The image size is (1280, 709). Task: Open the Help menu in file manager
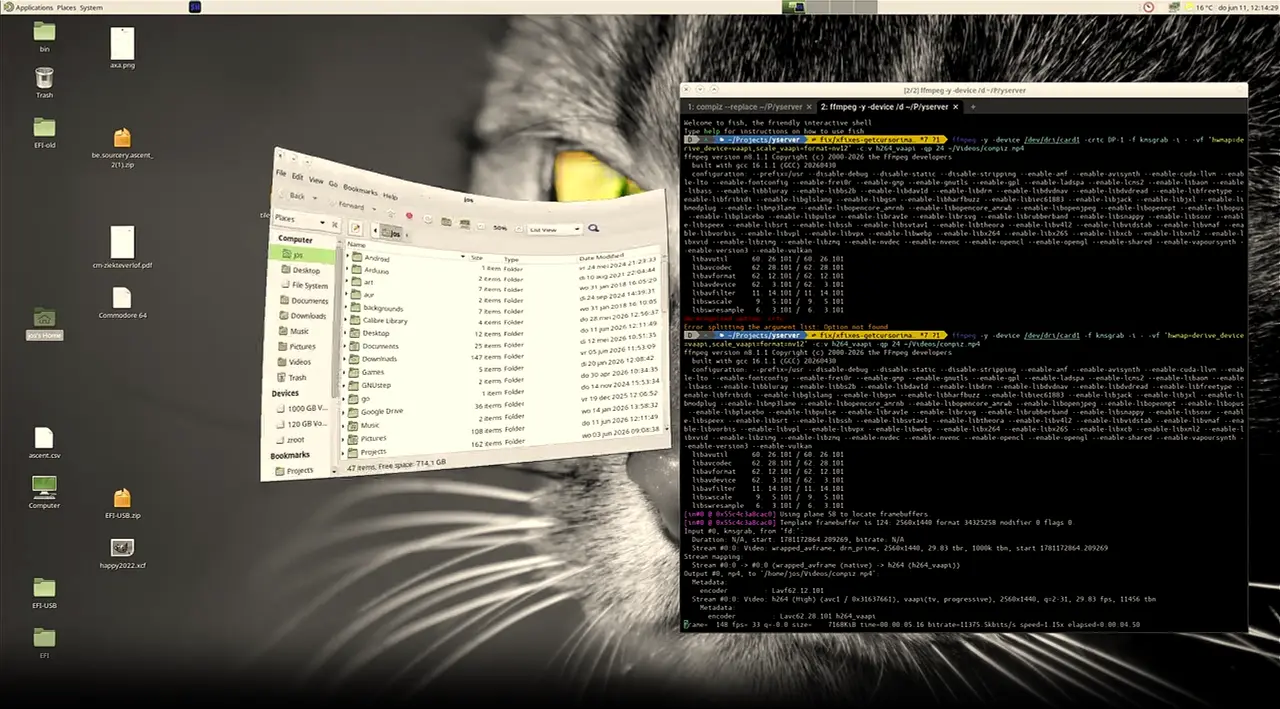pos(390,196)
